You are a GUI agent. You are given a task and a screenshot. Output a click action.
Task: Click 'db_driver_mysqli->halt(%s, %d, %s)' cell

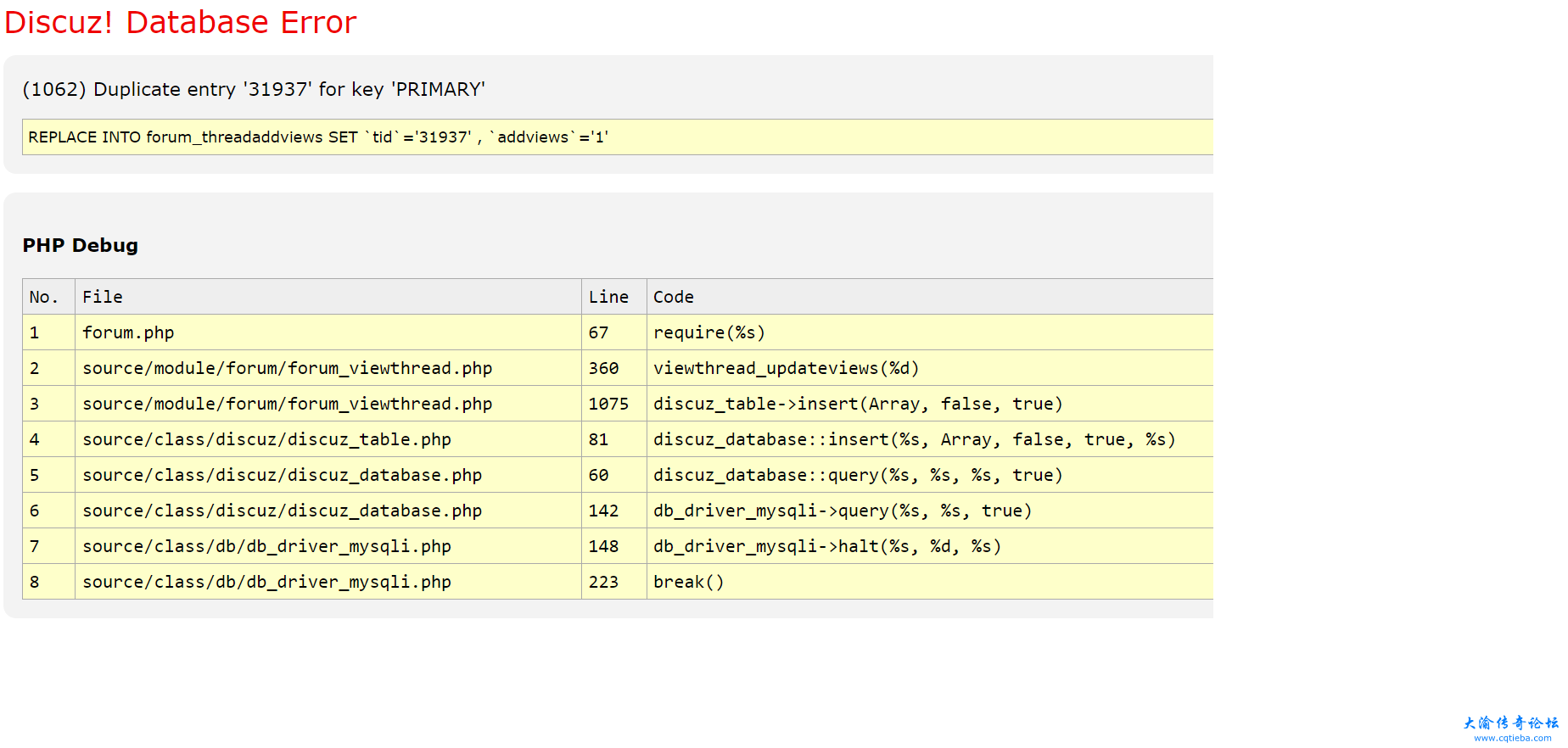pyautogui.click(x=930, y=546)
